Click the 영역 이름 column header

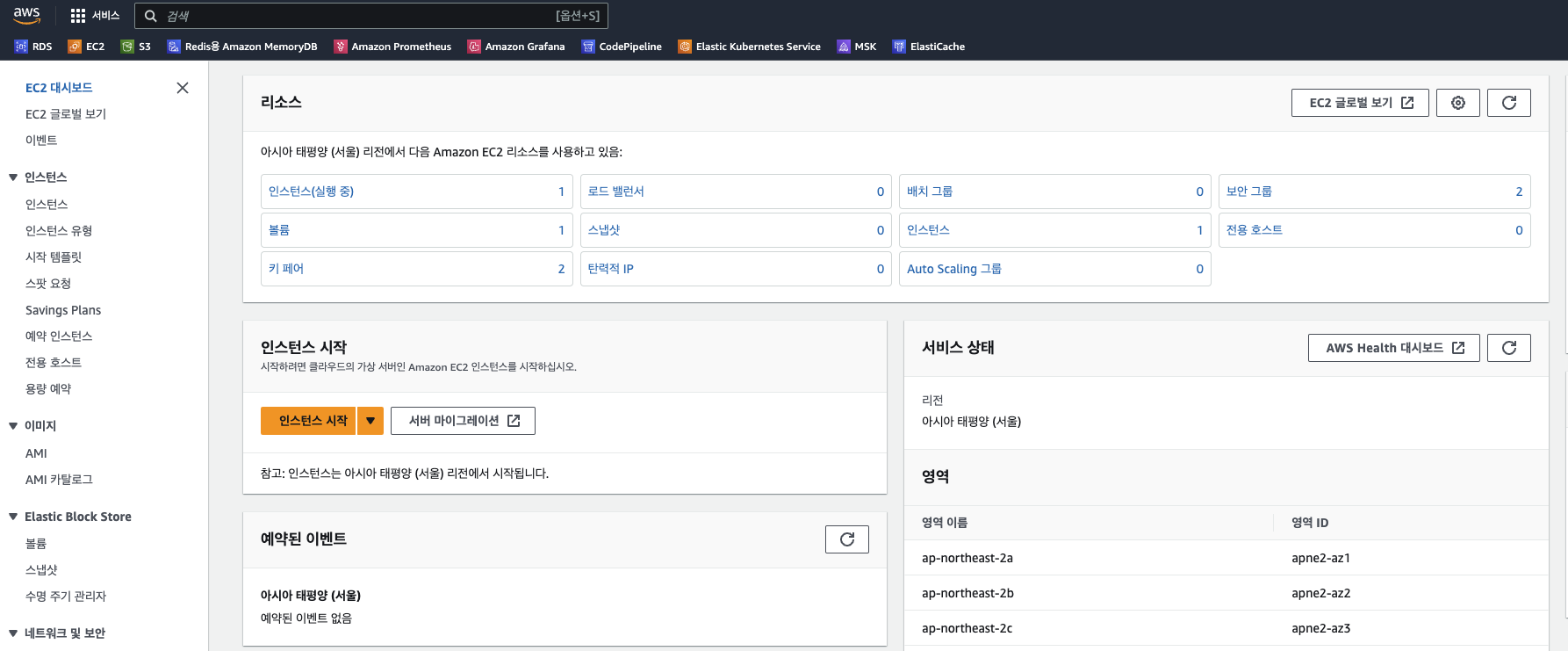(x=945, y=523)
